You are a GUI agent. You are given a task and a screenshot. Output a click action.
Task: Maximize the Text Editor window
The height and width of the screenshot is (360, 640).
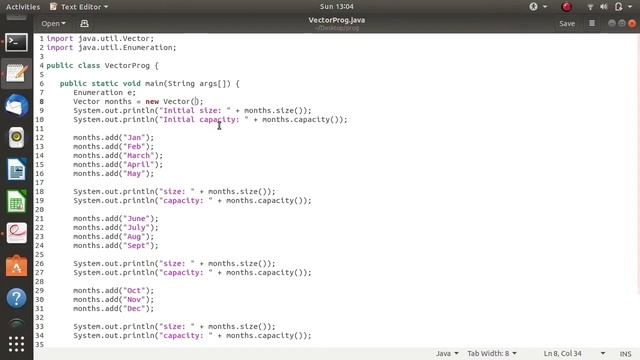[x=622, y=23]
